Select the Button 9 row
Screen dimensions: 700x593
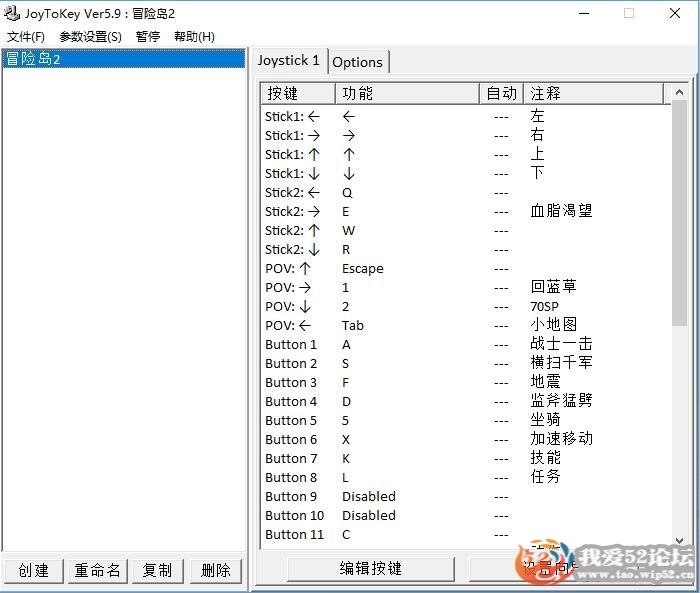[x=466, y=496]
